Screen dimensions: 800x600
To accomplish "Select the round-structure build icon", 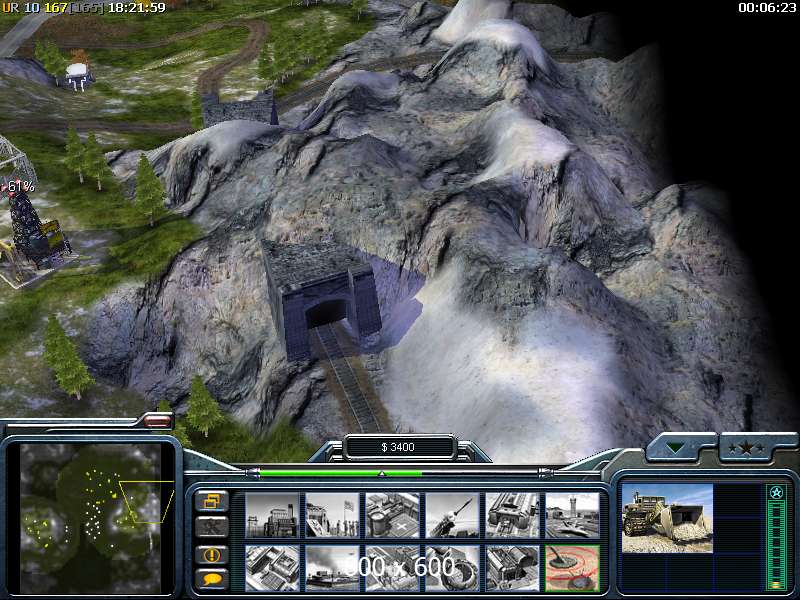I will (x=453, y=568).
